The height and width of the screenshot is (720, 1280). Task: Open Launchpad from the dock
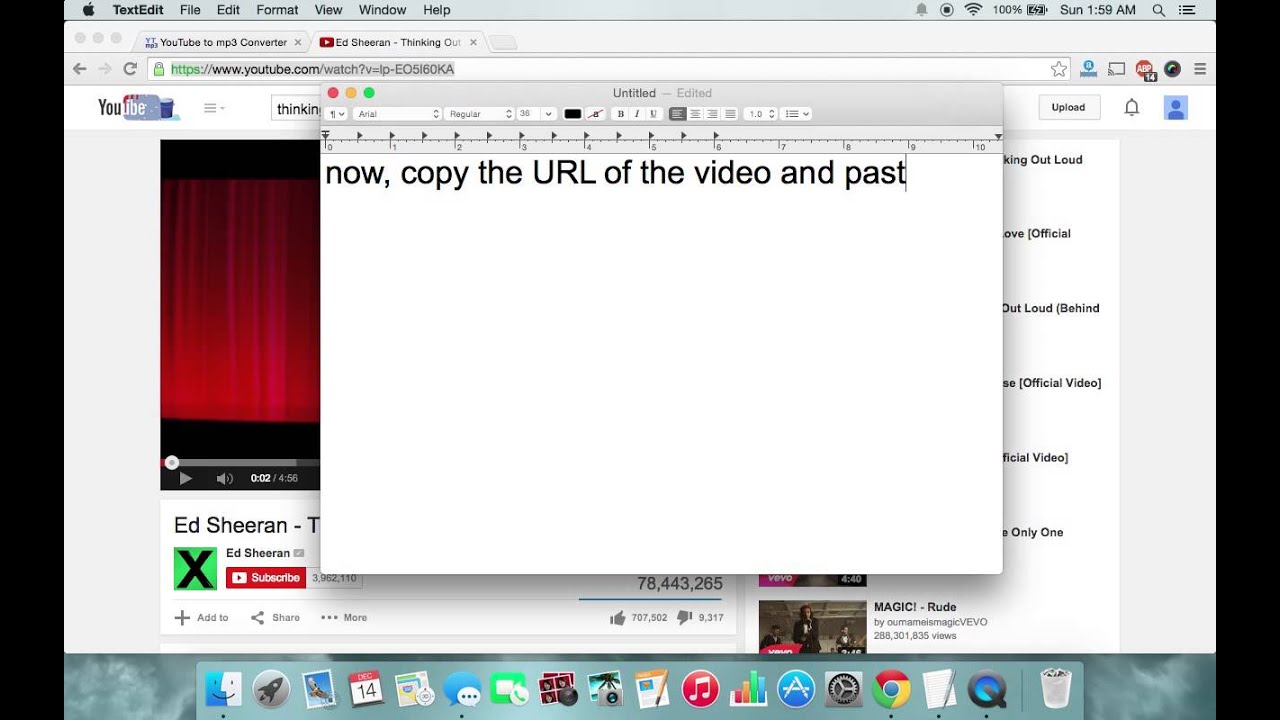click(x=271, y=689)
